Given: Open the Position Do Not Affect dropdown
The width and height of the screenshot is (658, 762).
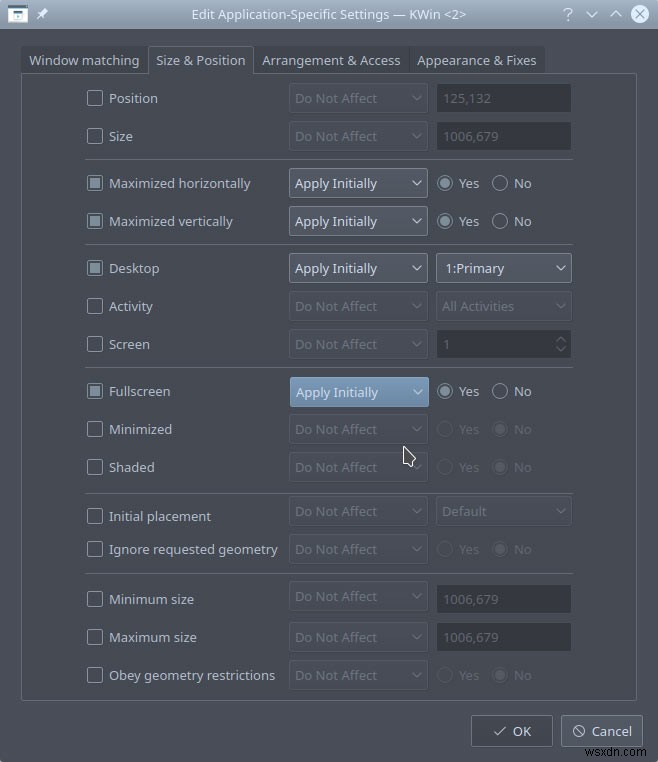Looking at the screenshot, I should point(358,98).
